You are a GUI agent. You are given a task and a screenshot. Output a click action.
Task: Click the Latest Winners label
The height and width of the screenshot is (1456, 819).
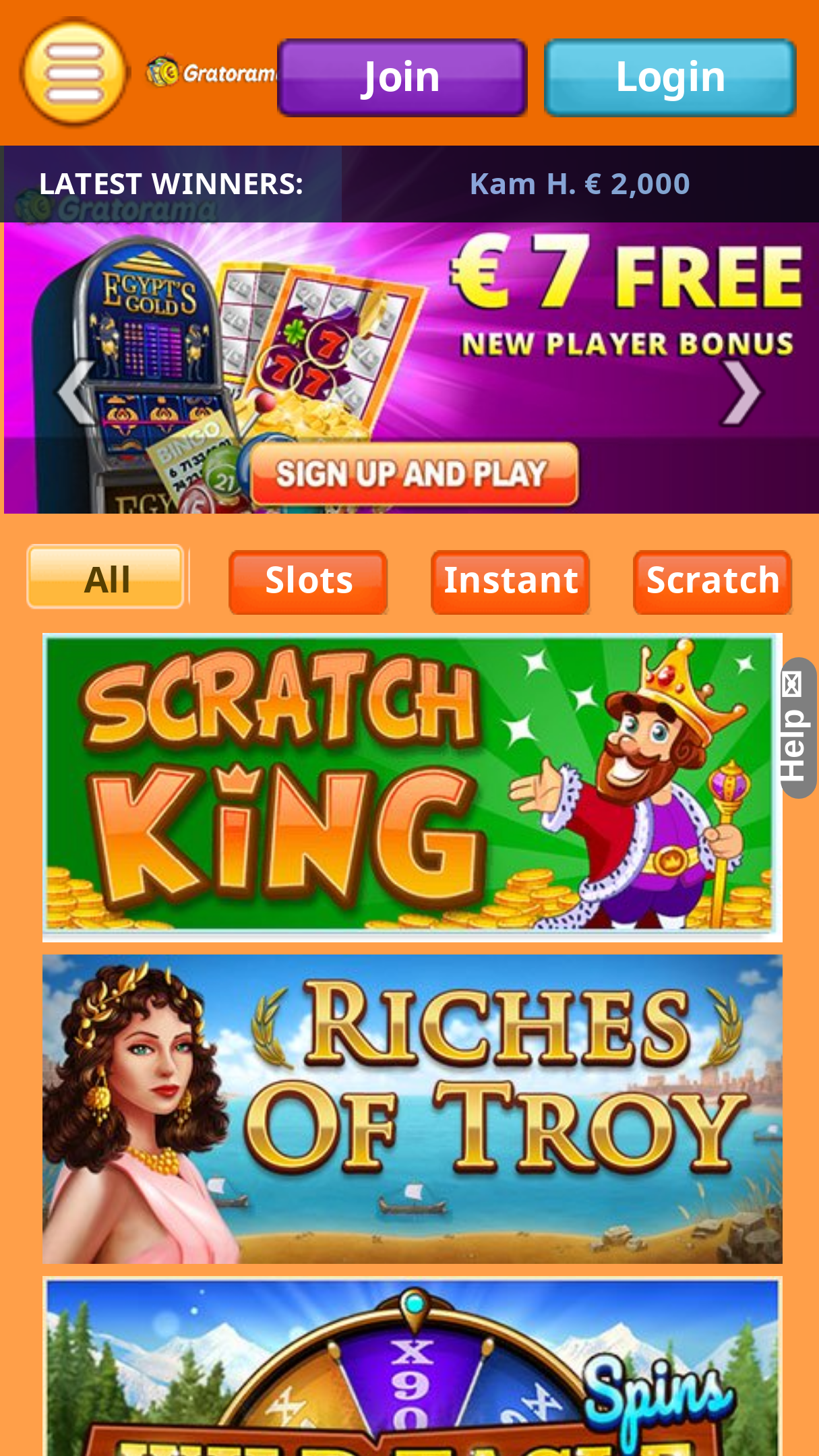pos(171,184)
